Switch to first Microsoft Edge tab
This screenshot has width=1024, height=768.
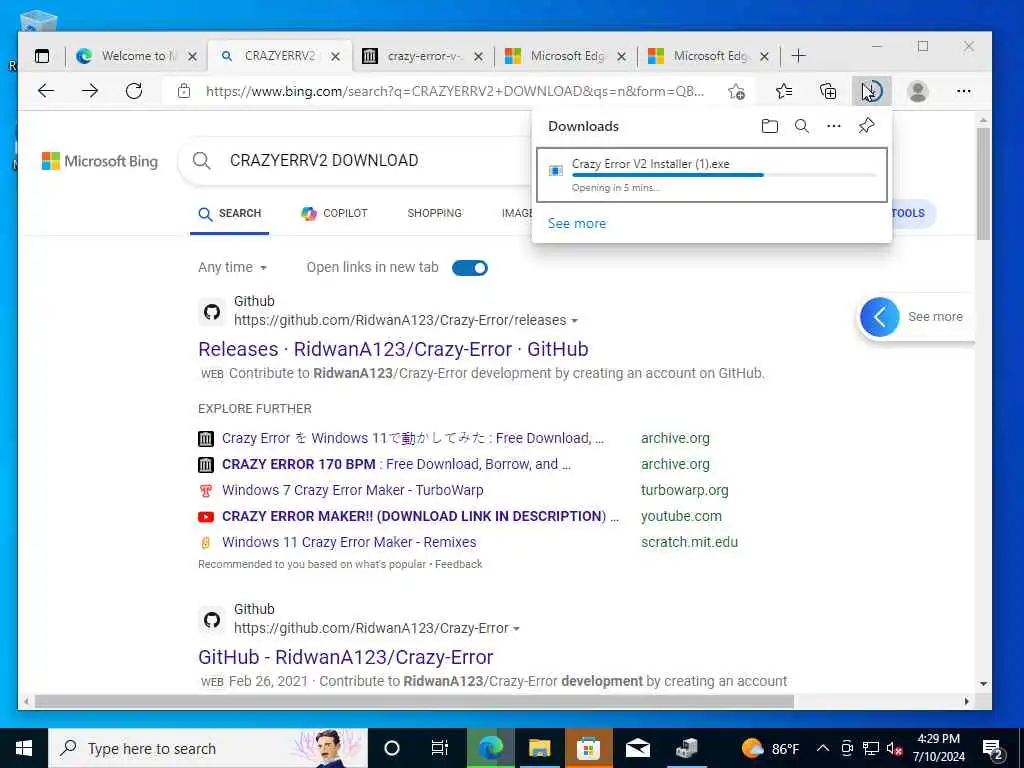(x=566, y=56)
